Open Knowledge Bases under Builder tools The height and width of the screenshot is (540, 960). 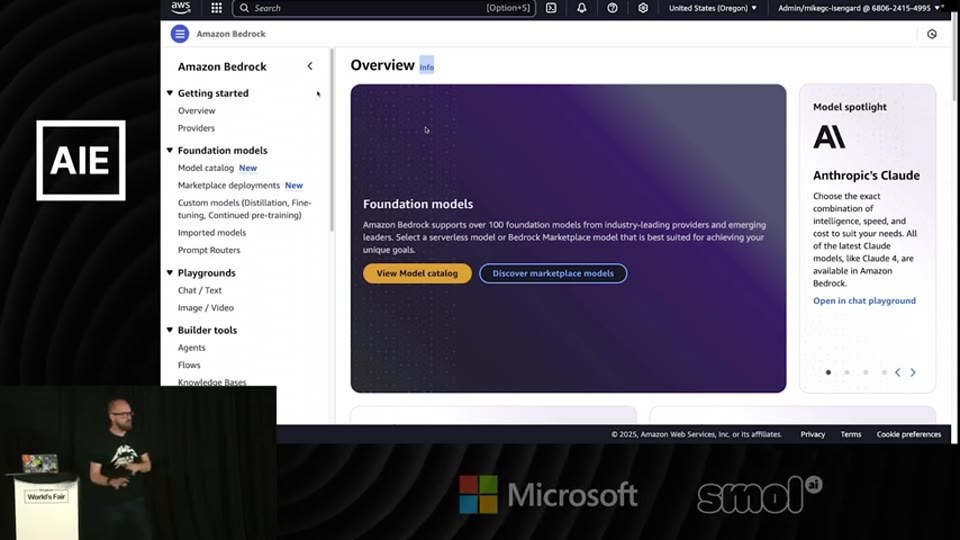[212, 381]
